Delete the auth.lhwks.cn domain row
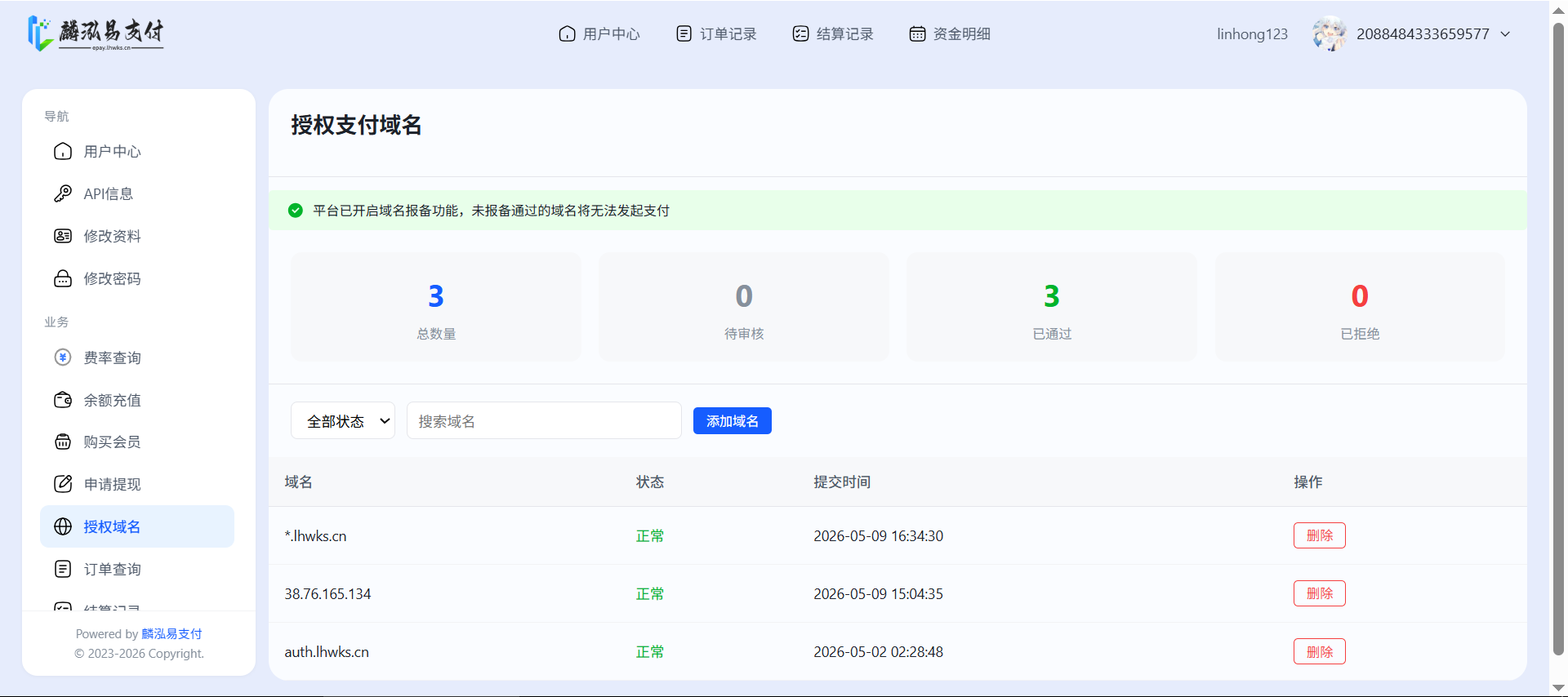 pos(1319,651)
